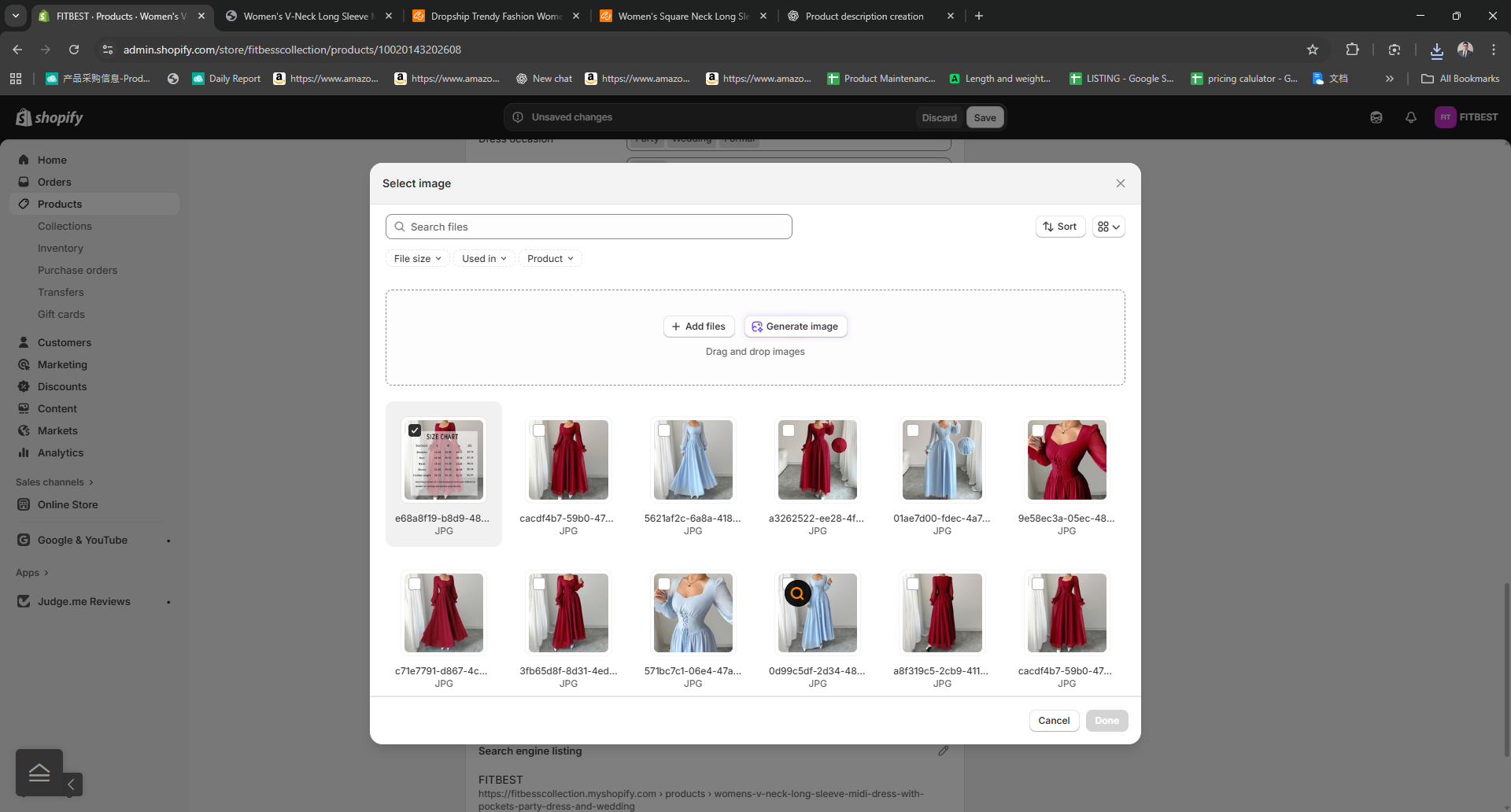The image size is (1511, 812).
Task: Open the notifications bell
Action: pyautogui.click(x=1410, y=117)
